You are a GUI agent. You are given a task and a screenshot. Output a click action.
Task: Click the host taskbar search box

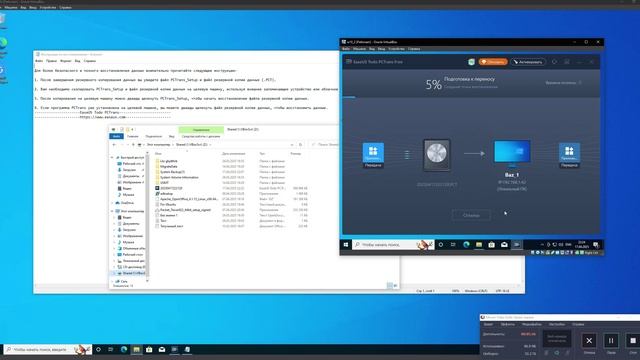(48, 349)
